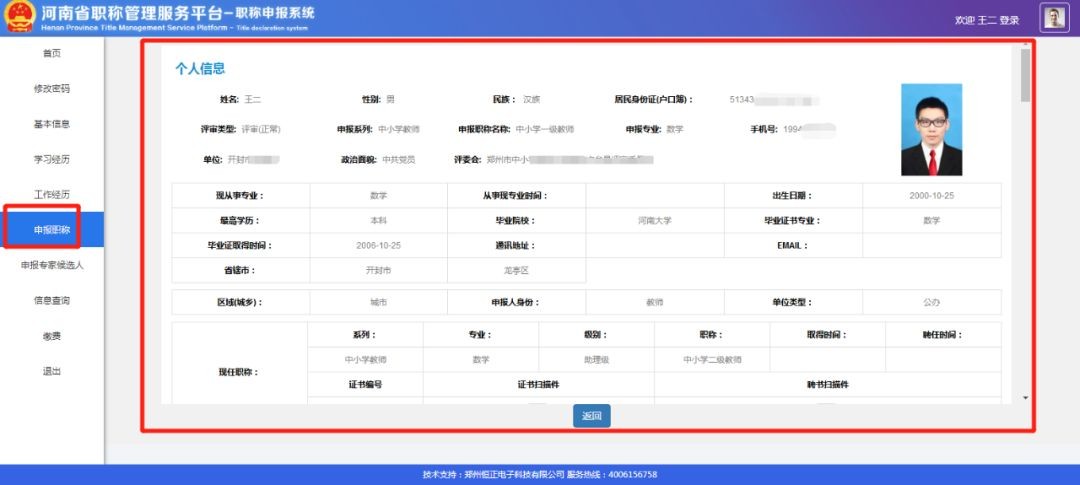Open 修改密码 menu item

point(52,89)
